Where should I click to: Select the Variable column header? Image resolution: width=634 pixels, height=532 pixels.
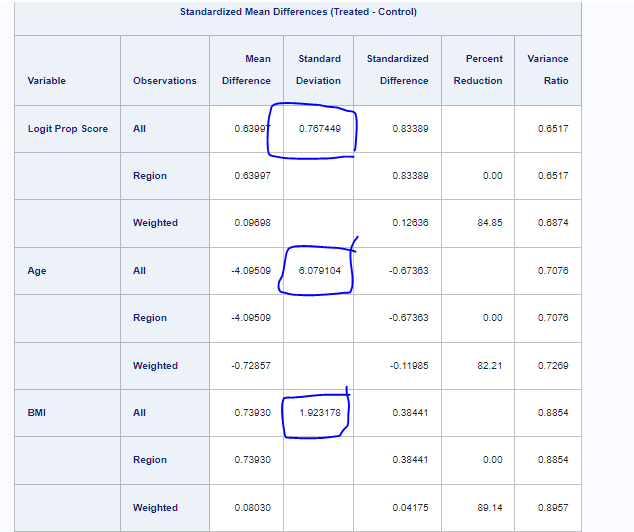click(x=47, y=81)
